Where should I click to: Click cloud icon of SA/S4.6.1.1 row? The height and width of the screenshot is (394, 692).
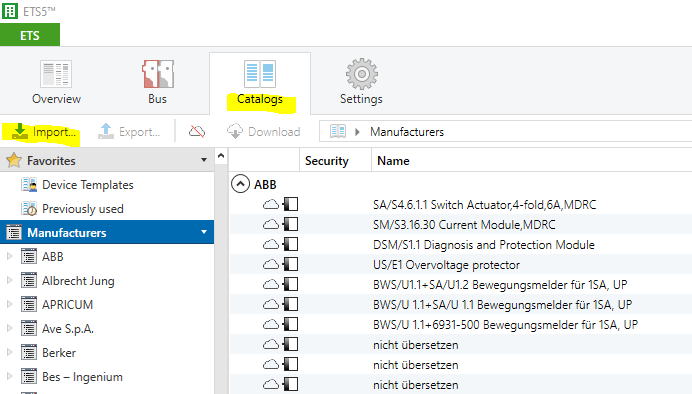271,204
